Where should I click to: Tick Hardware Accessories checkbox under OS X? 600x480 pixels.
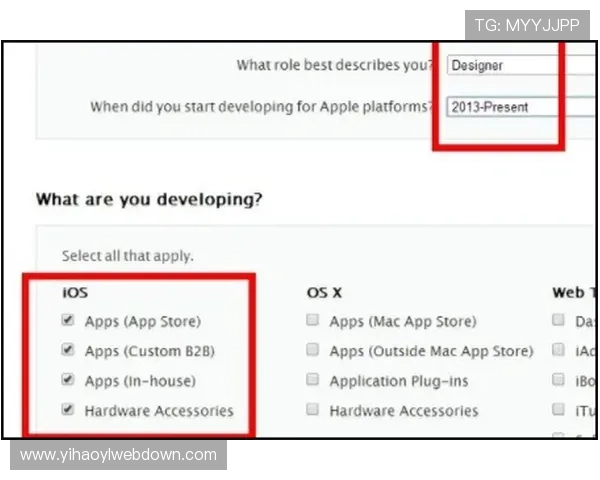click(x=313, y=410)
